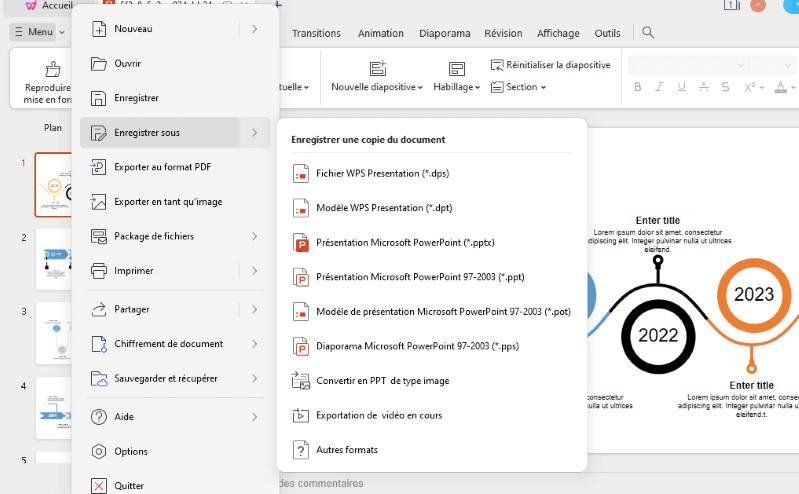This screenshot has width=799, height=494.
Task: Click the Convertir en PPT image icon
Action: click(x=301, y=381)
